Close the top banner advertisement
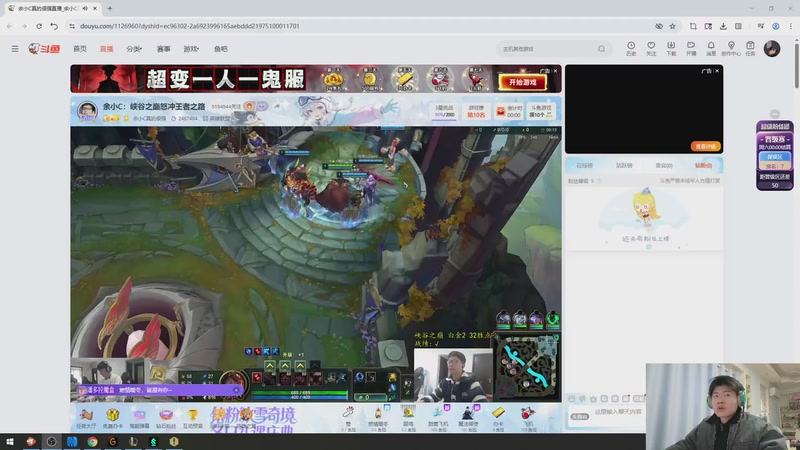This screenshot has height=450, width=800. [x=555, y=71]
